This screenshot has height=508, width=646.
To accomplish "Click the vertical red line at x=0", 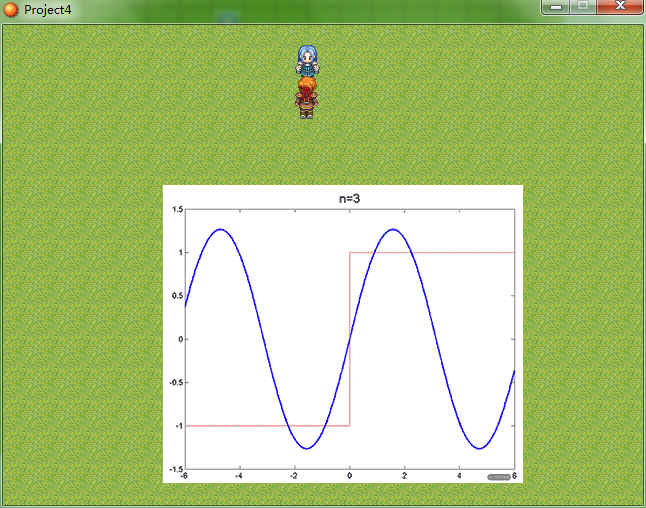I will pyautogui.click(x=350, y=339).
